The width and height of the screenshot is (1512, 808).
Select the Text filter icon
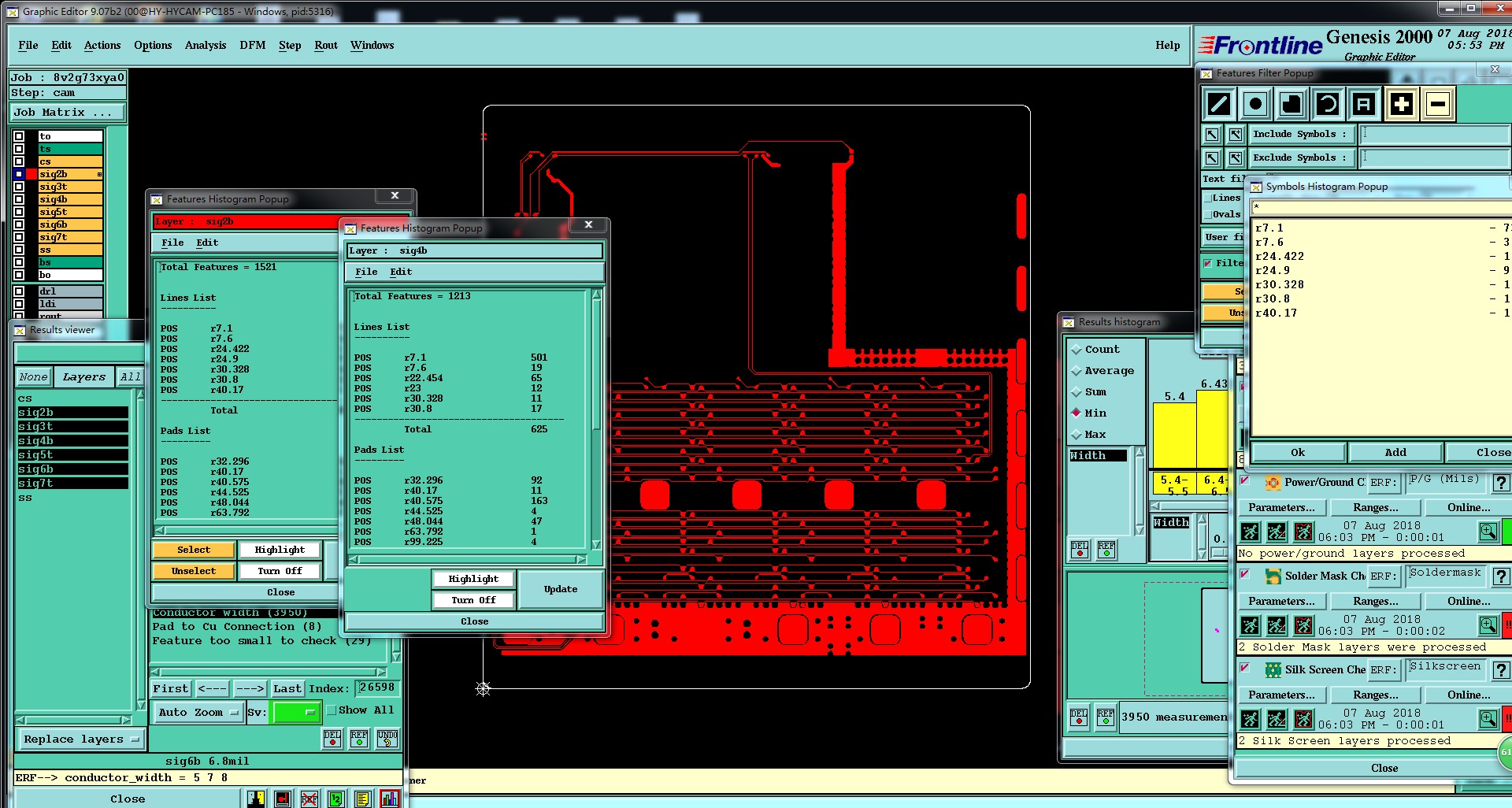1364,104
